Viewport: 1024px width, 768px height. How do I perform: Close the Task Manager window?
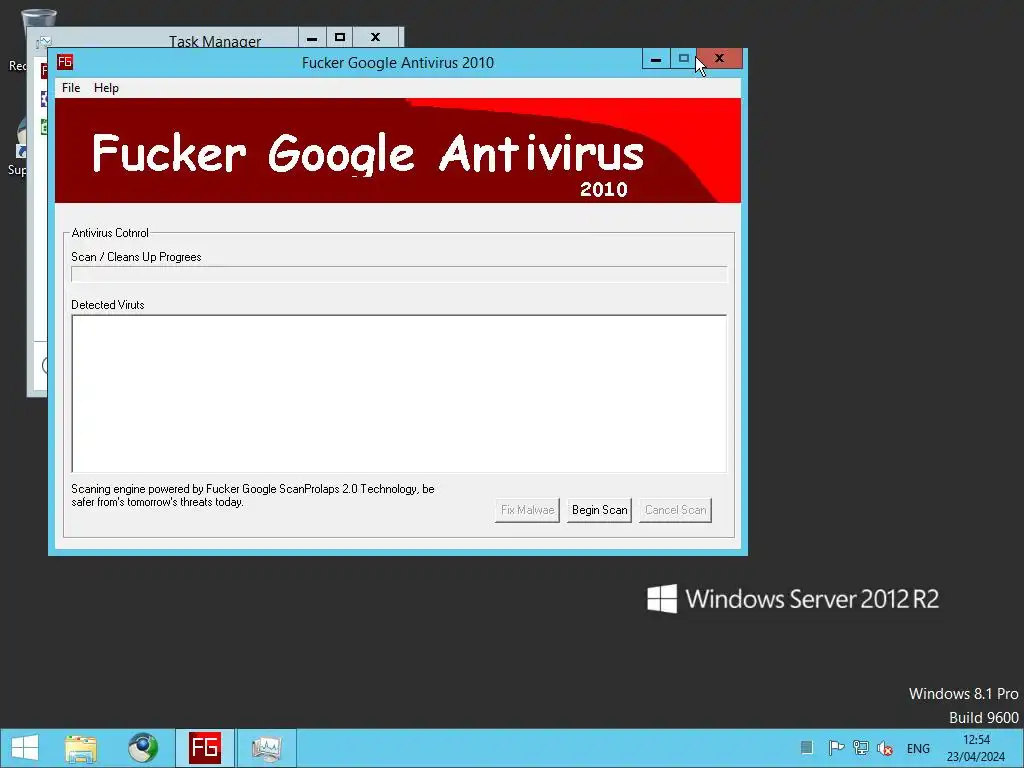(376, 38)
